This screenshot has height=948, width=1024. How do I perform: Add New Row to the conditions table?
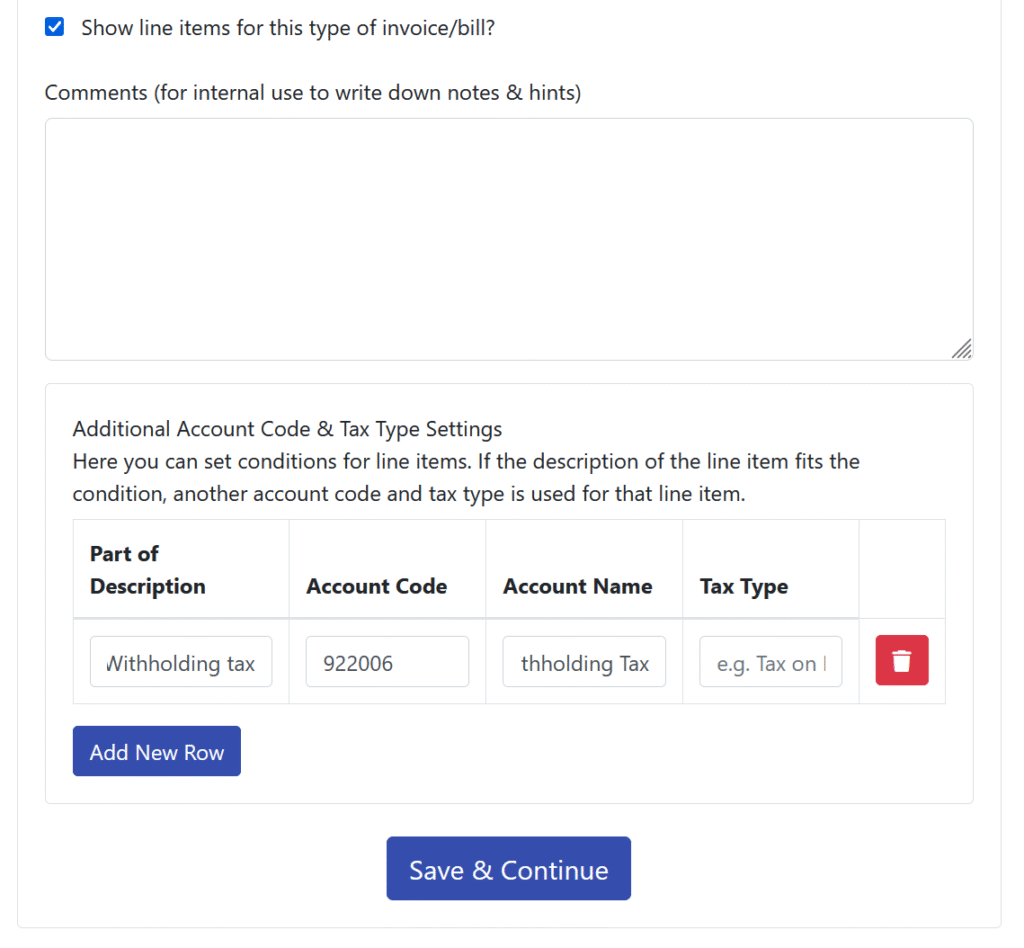pyautogui.click(x=157, y=751)
